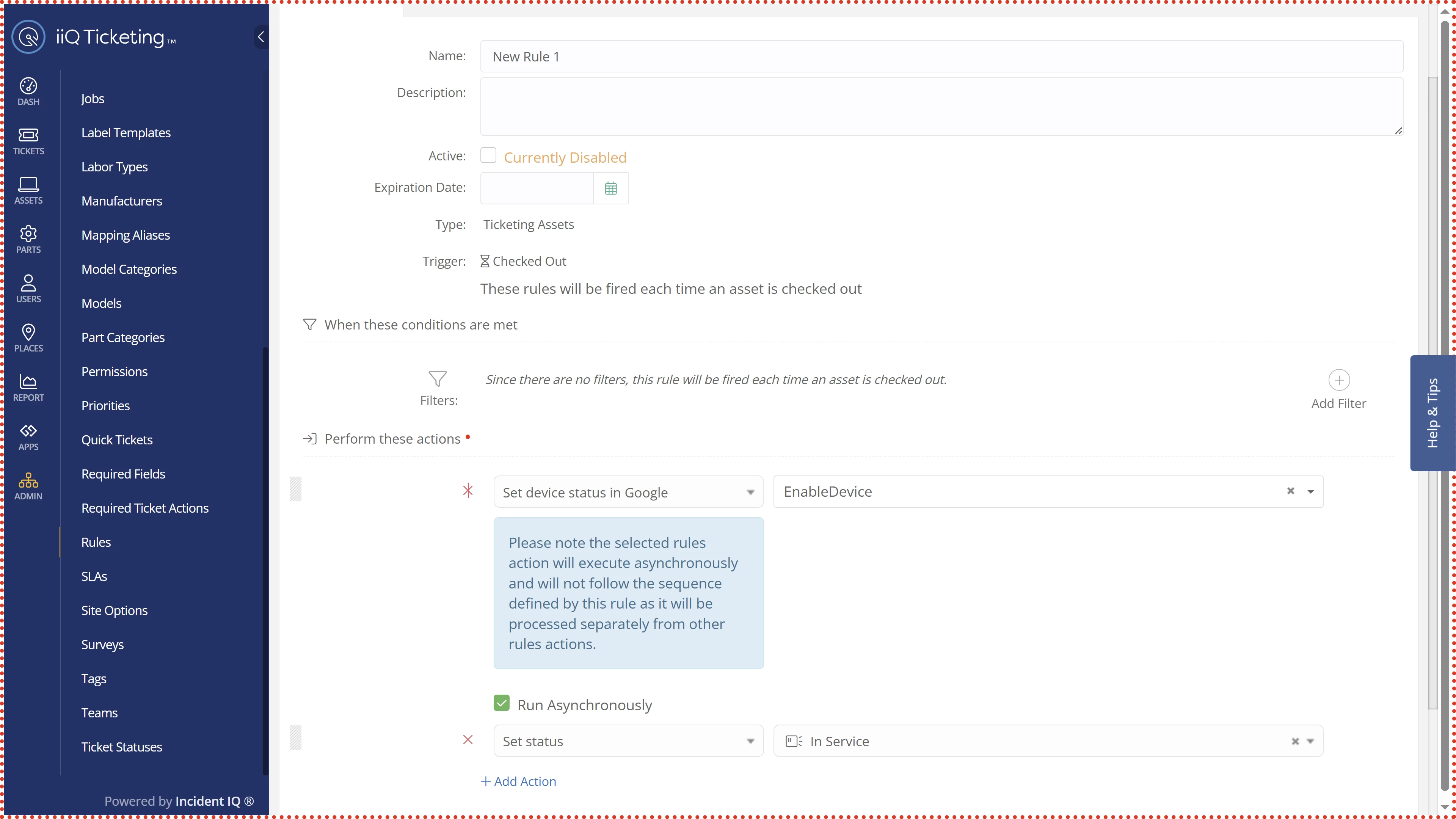Open Mapping Aliases

(126, 235)
